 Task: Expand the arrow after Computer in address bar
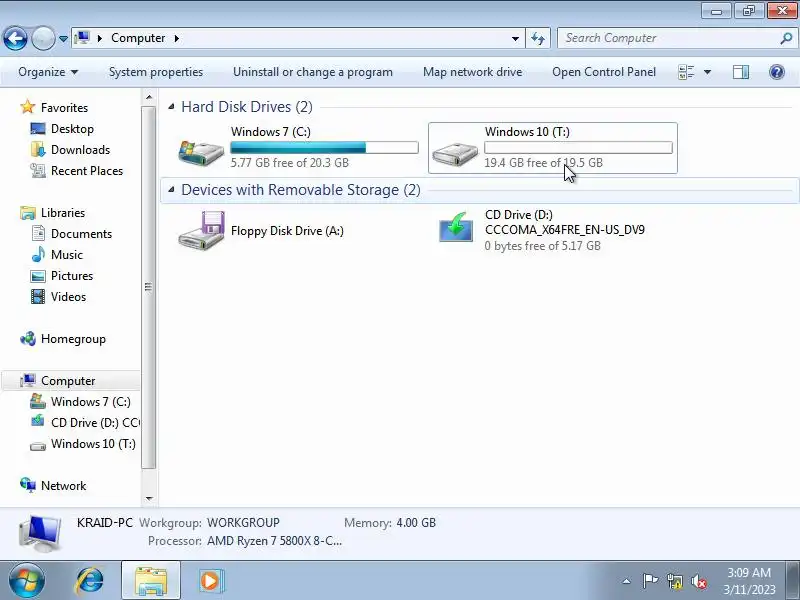[177, 38]
